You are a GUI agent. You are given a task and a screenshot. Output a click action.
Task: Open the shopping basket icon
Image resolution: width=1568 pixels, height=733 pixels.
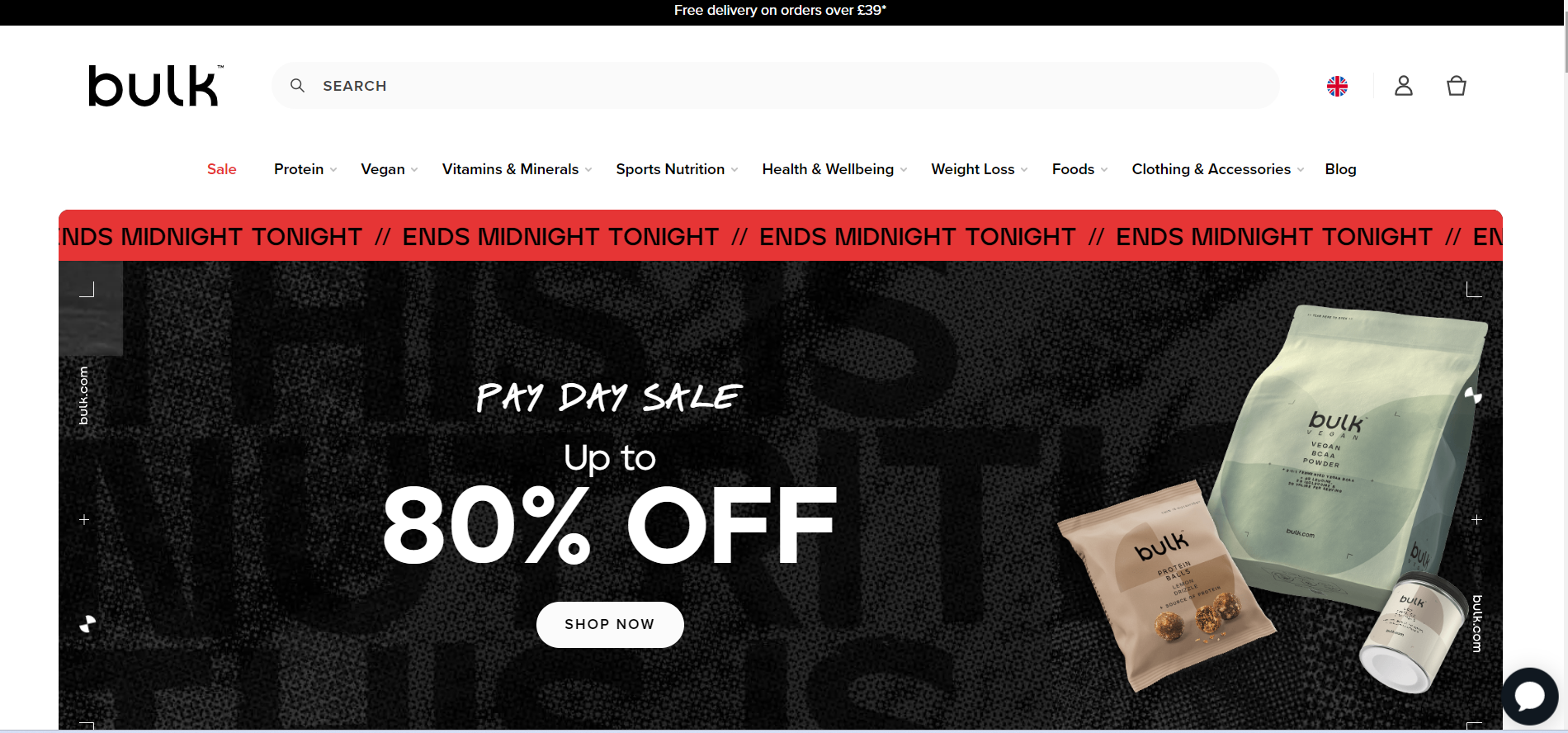pos(1456,86)
